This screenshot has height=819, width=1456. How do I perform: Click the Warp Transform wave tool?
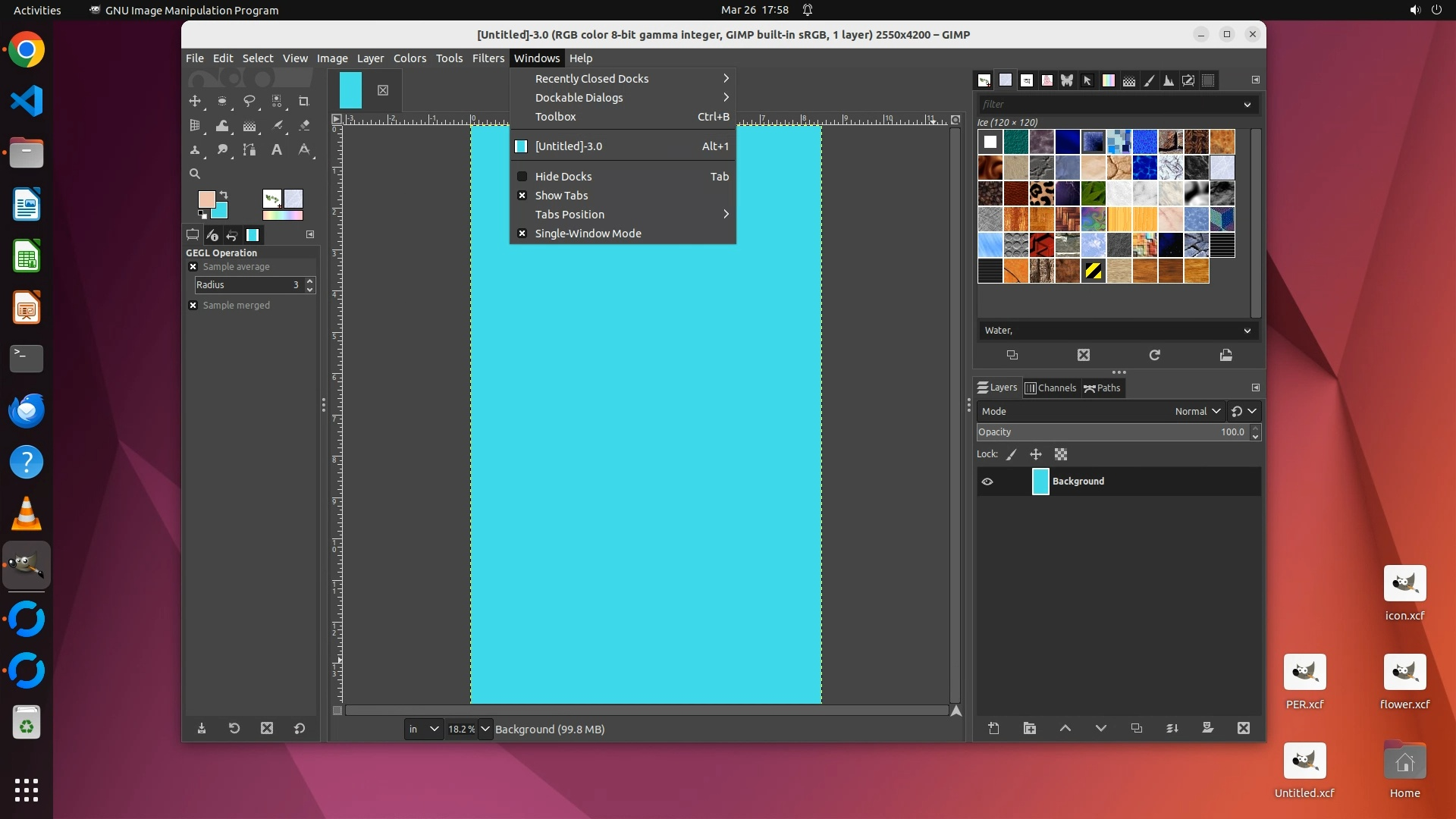click(x=222, y=126)
